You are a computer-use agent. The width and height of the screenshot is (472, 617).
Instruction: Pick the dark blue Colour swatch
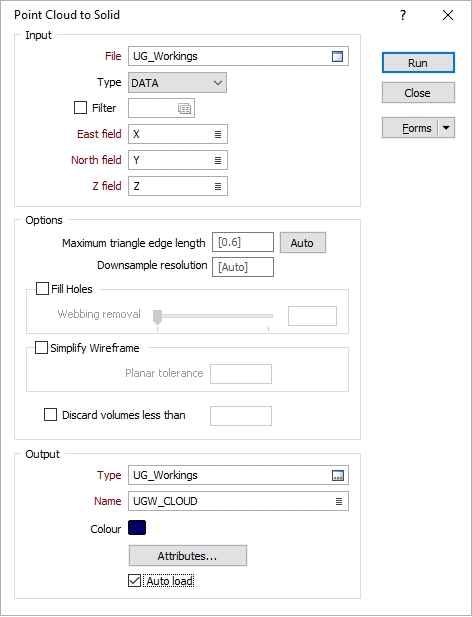[137, 528]
